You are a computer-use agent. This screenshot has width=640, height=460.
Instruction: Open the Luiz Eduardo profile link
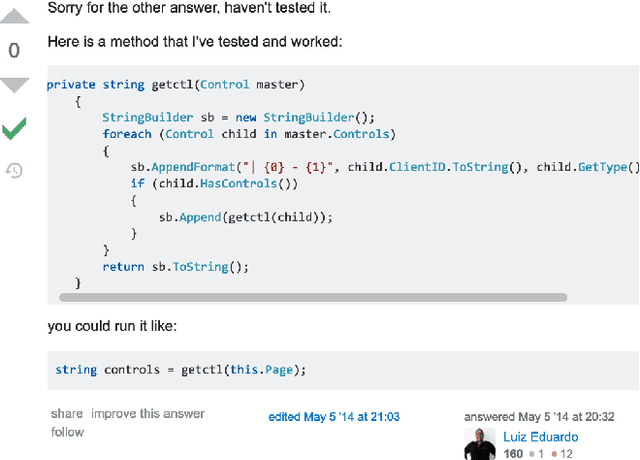click(541, 437)
